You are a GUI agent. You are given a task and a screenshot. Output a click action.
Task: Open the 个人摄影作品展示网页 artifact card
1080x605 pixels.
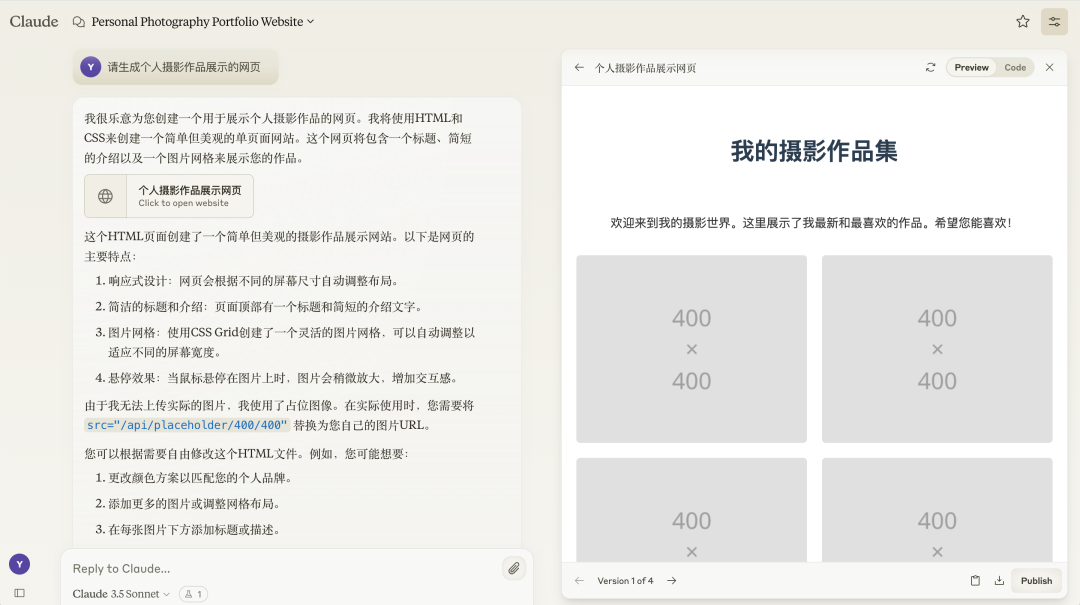tap(168, 195)
